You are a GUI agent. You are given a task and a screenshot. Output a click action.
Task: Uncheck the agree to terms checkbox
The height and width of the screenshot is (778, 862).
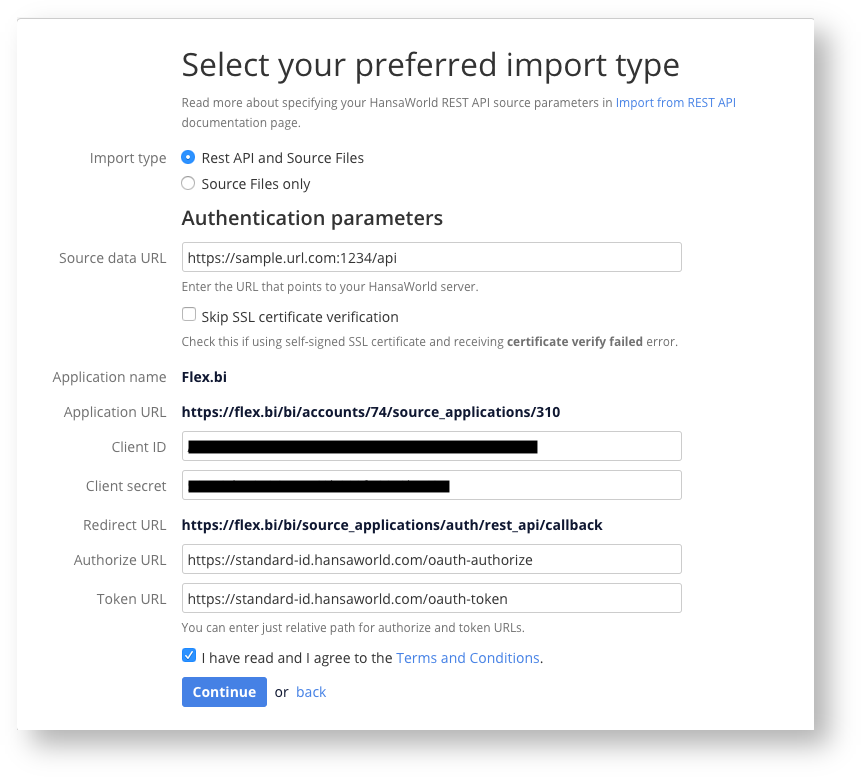(x=189, y=656)
